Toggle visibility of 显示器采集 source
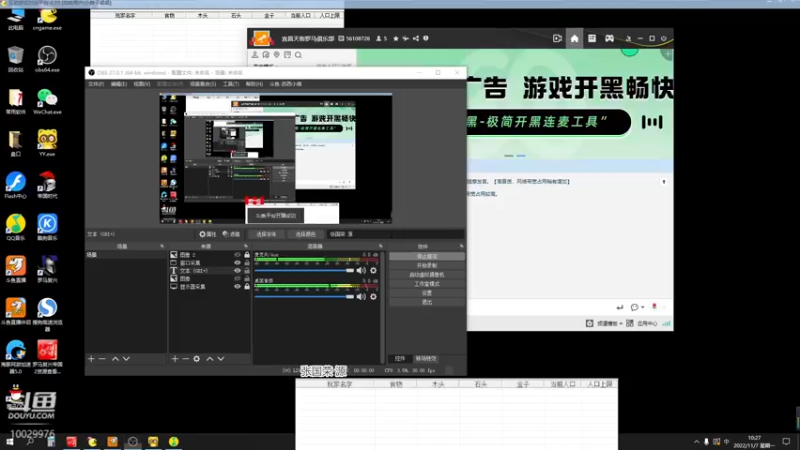The width and height of the screenshot is (800, 450). pos(237,287)
